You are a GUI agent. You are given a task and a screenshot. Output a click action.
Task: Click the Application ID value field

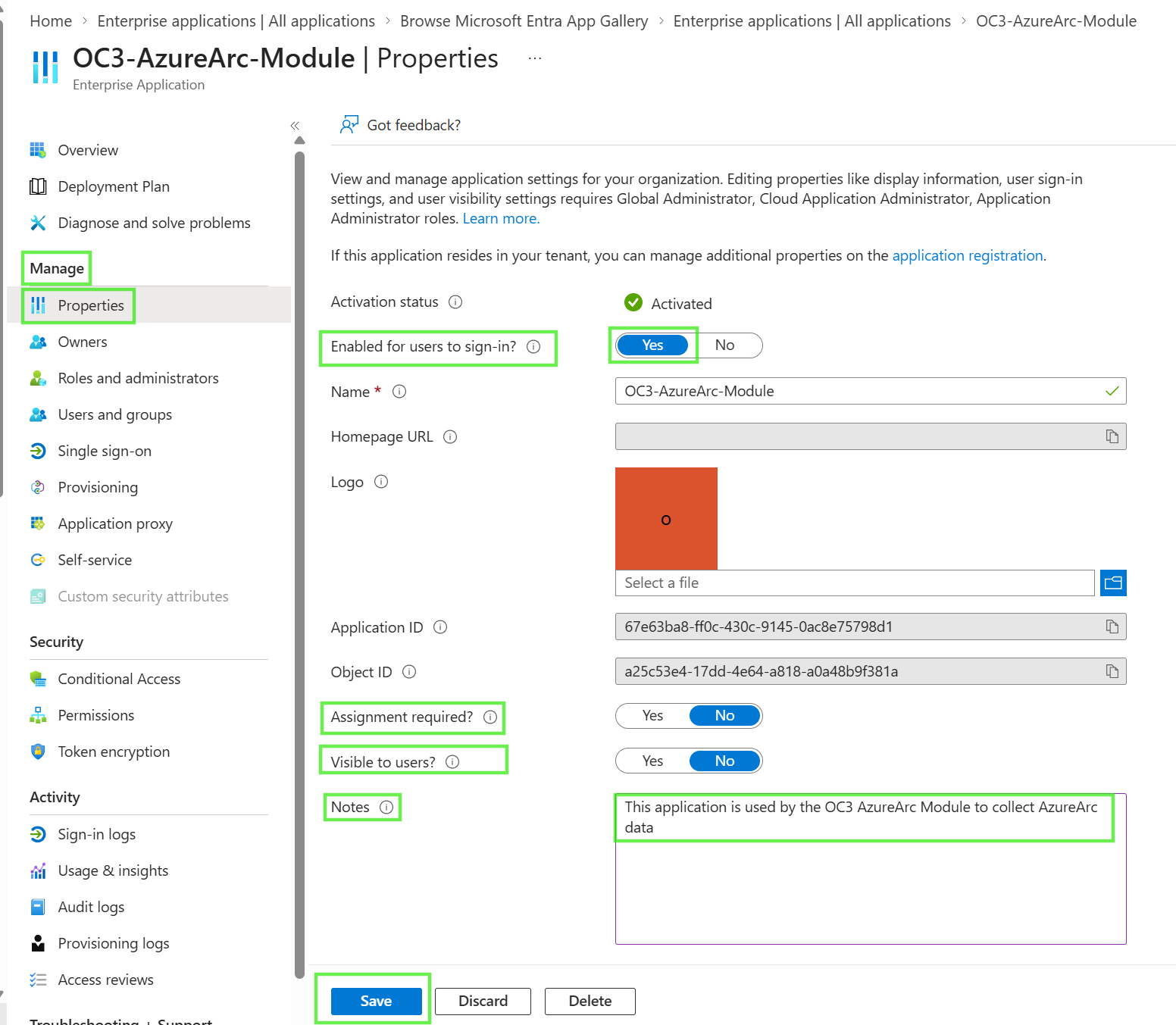tap(871, 627)
